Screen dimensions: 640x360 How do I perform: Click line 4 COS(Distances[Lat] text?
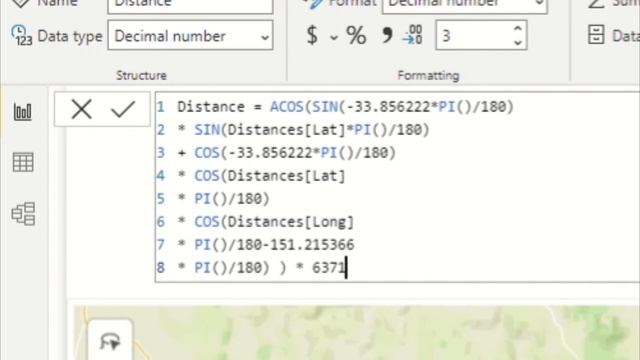pos(270,176)
